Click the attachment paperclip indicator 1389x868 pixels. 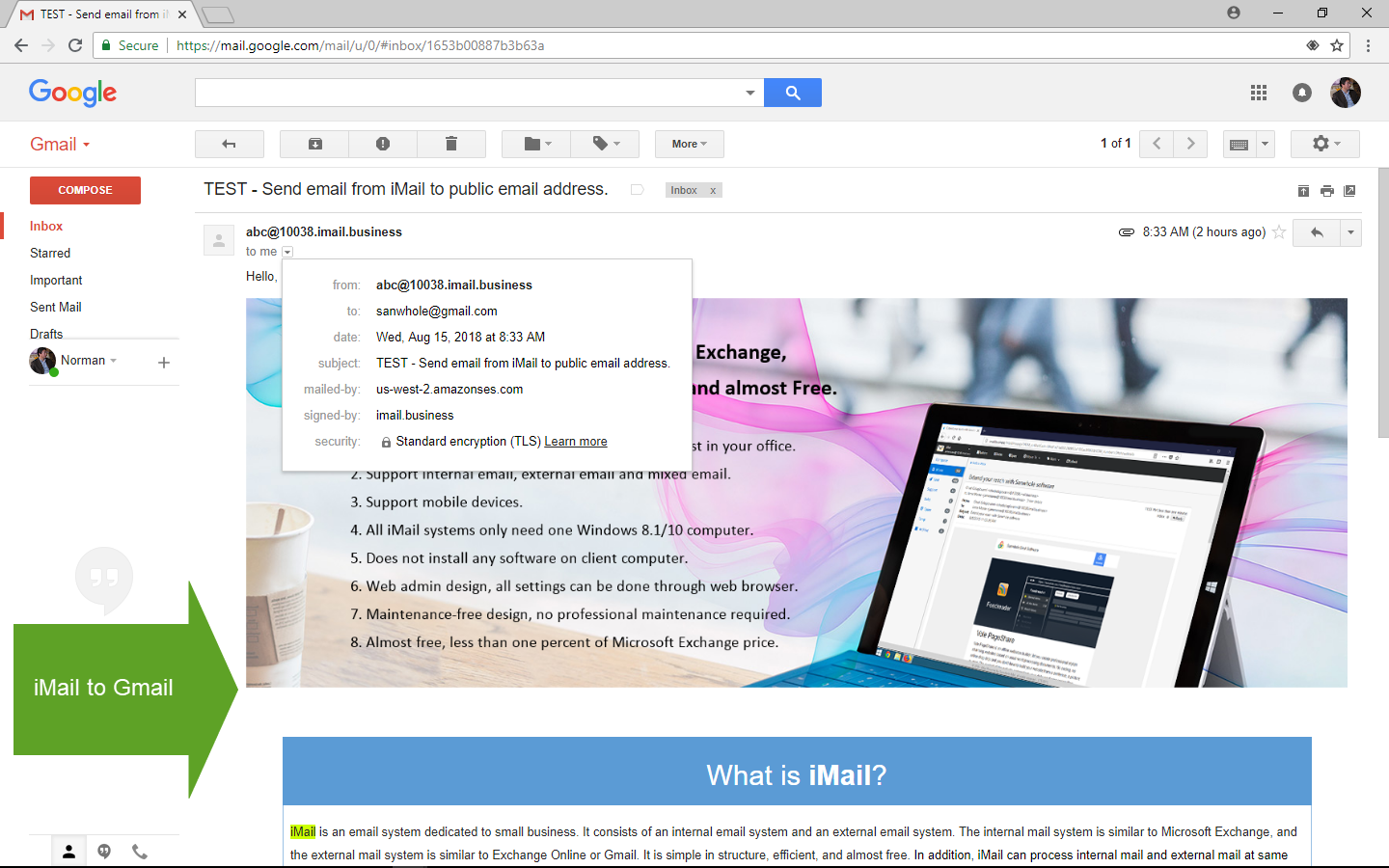tap(1126, 232)
